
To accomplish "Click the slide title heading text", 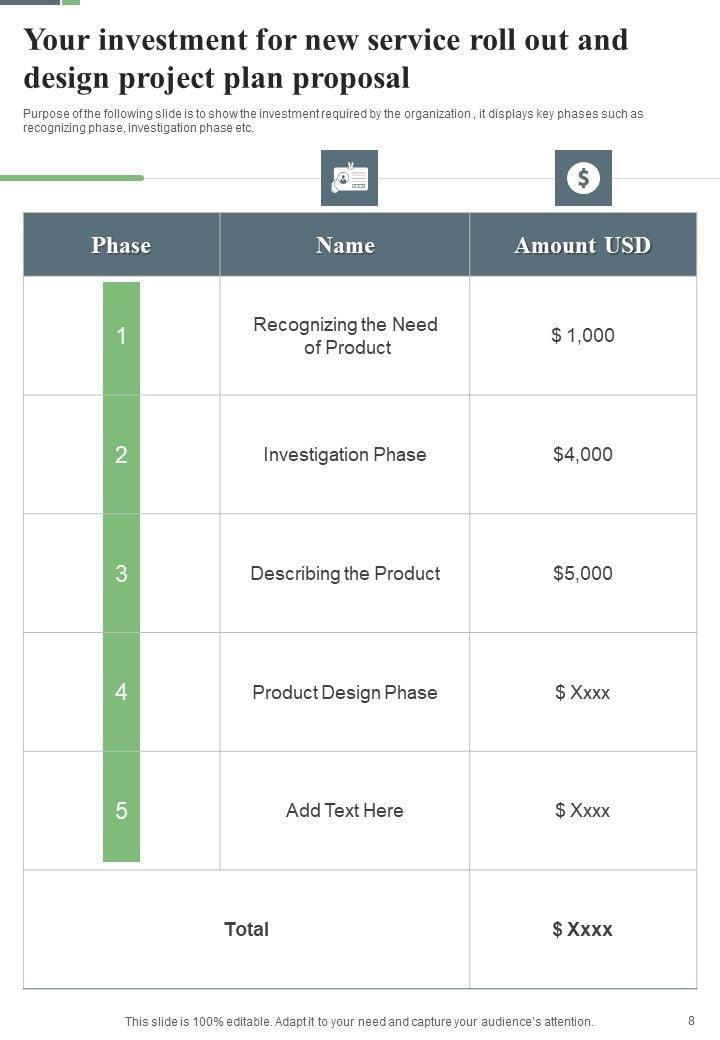I will (325, 58).
